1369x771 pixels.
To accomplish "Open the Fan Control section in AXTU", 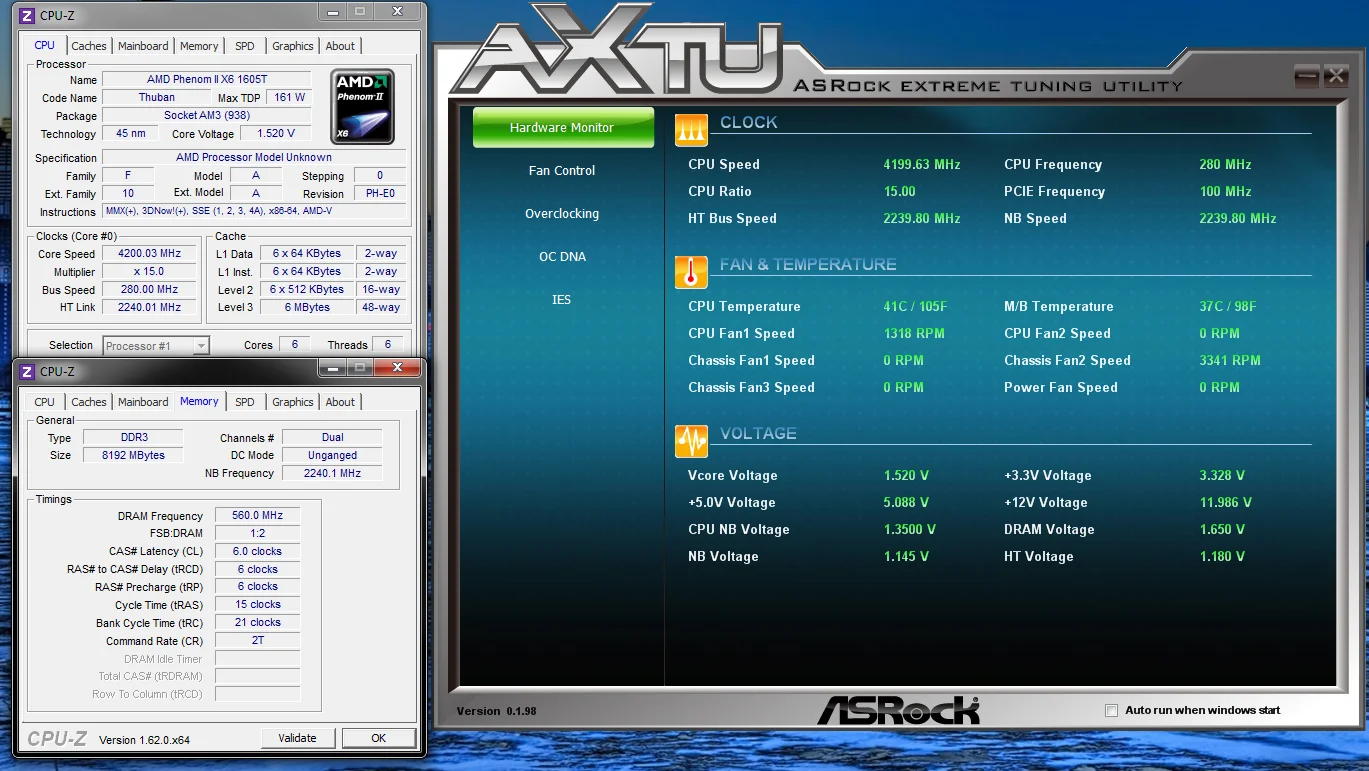I will (562, 171).
